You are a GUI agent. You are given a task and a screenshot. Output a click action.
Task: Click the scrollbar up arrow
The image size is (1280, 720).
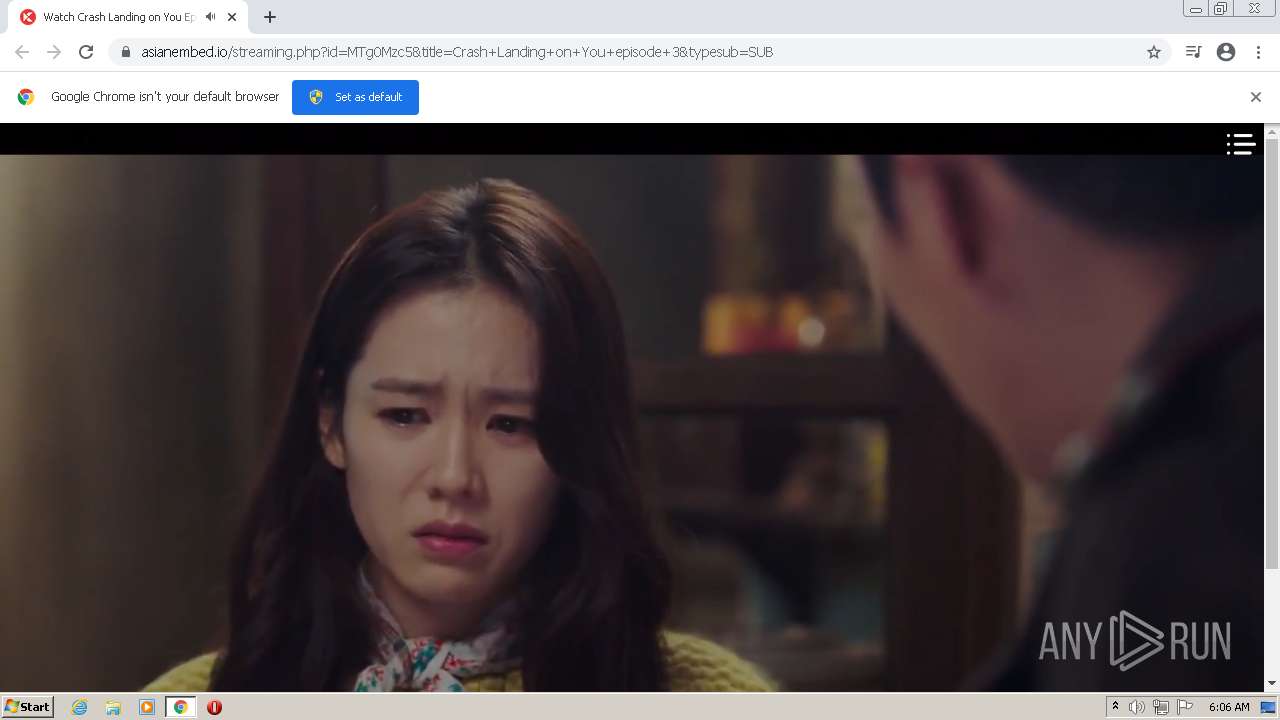[x=1272, y=131]
